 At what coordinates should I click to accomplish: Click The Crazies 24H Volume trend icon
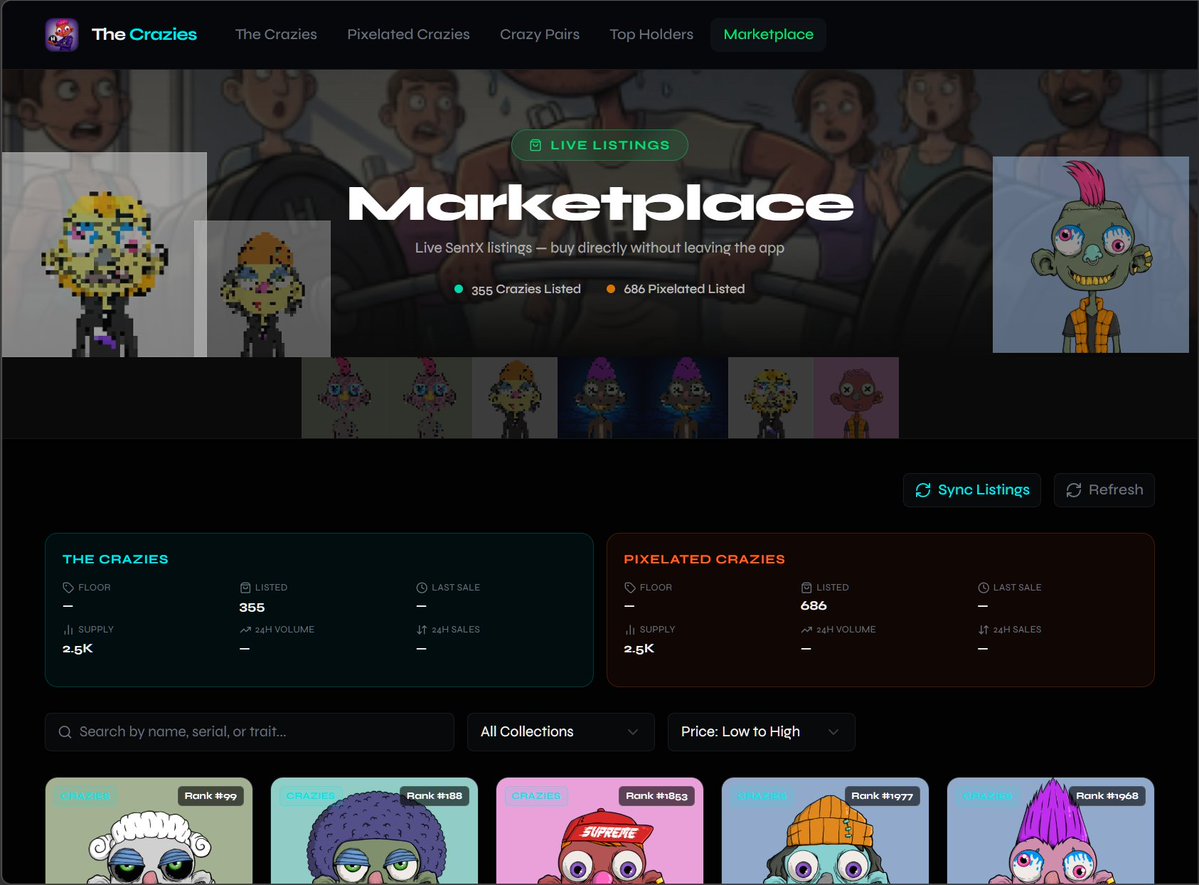click(245, 630)
